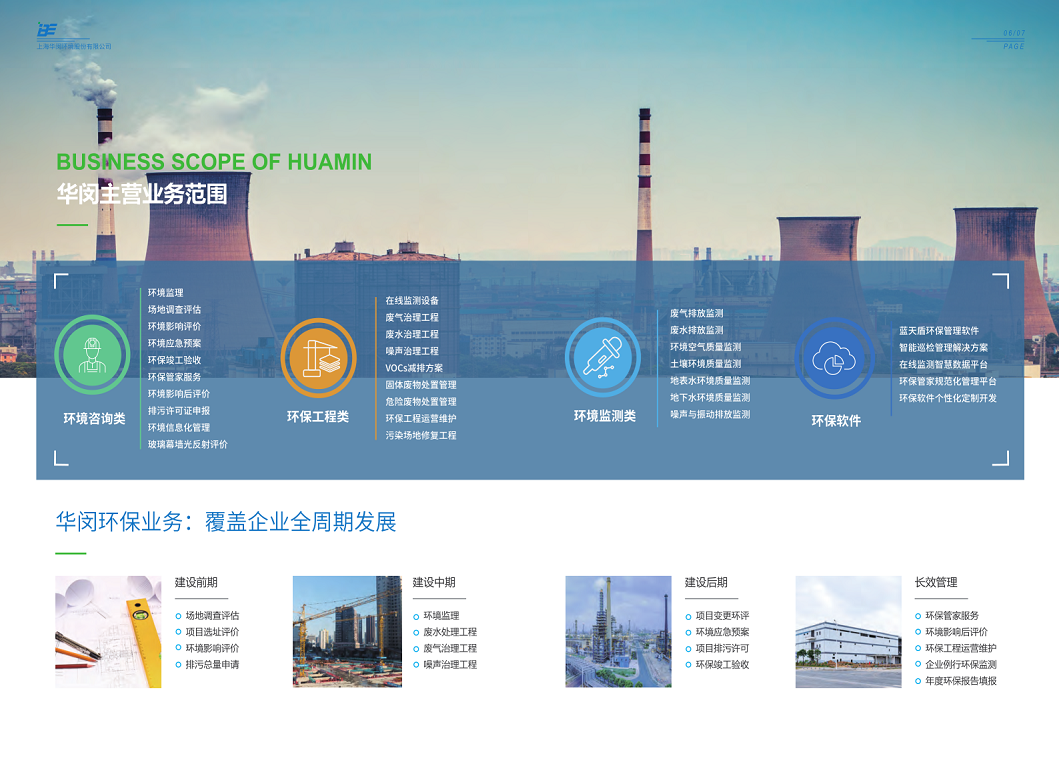Select 噪声治理工程 under 建设中期

click(450, 664)
